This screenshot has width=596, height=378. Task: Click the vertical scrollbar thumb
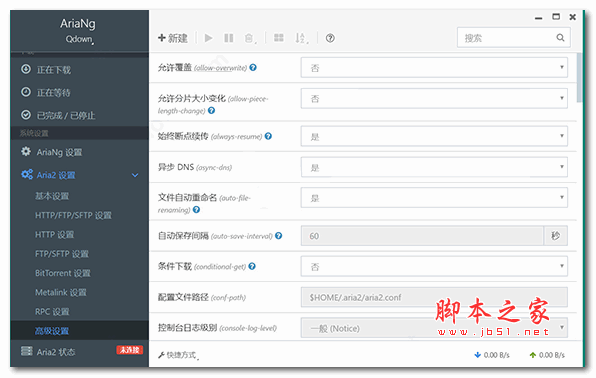tap(579, 78)
